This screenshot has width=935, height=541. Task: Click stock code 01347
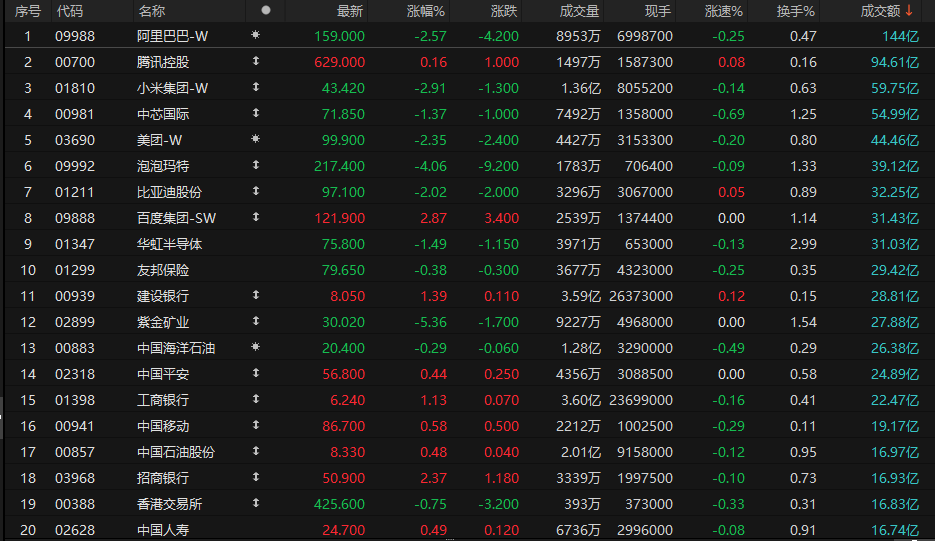point(75,244)
